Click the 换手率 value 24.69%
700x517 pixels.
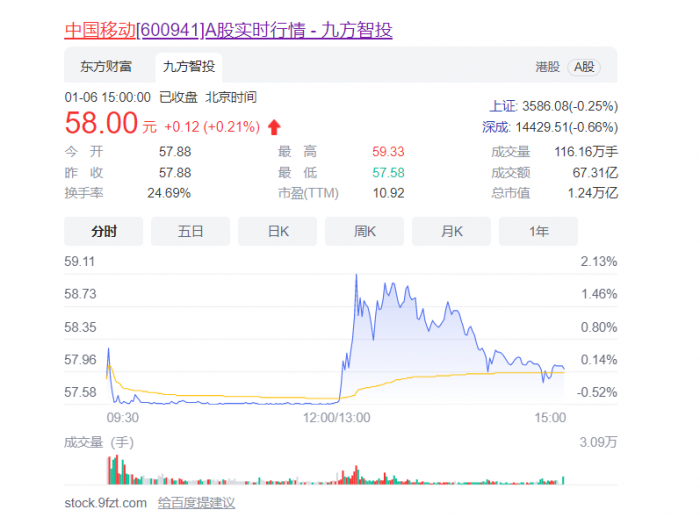click(x=169, y=193)
